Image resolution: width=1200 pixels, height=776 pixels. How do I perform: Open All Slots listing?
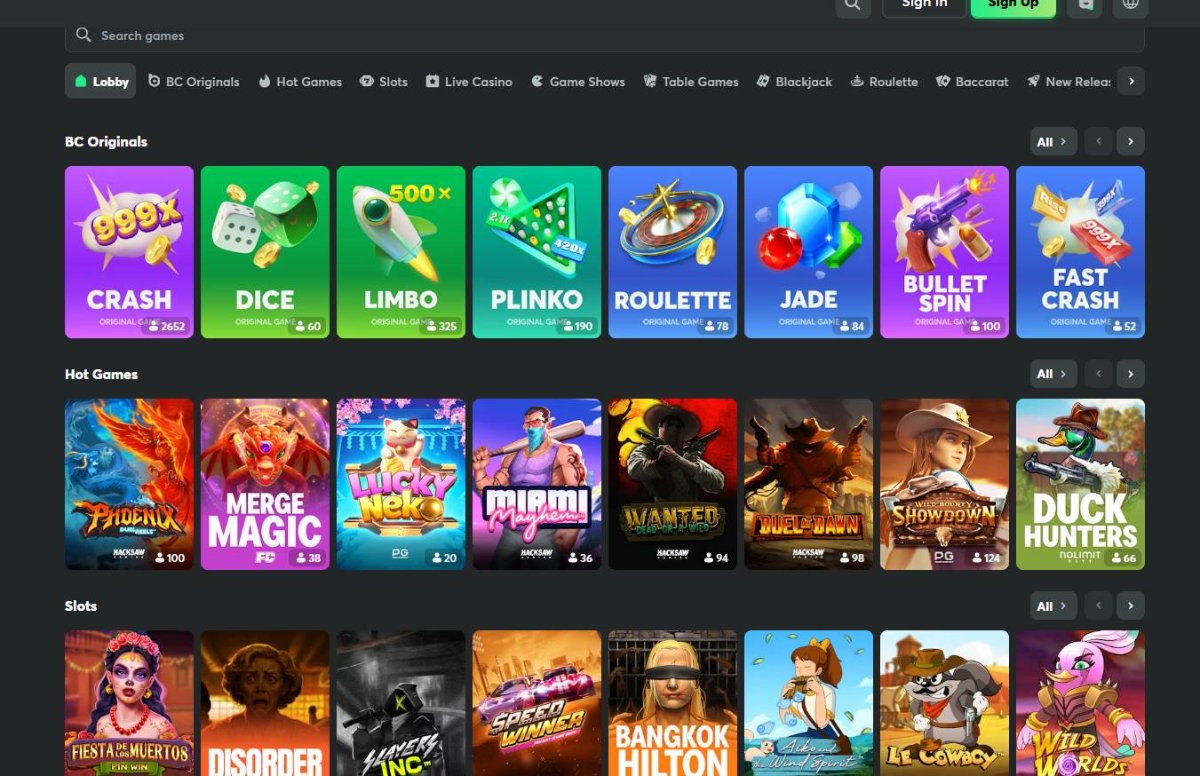pyautogui.click(x=1052, y=605)
